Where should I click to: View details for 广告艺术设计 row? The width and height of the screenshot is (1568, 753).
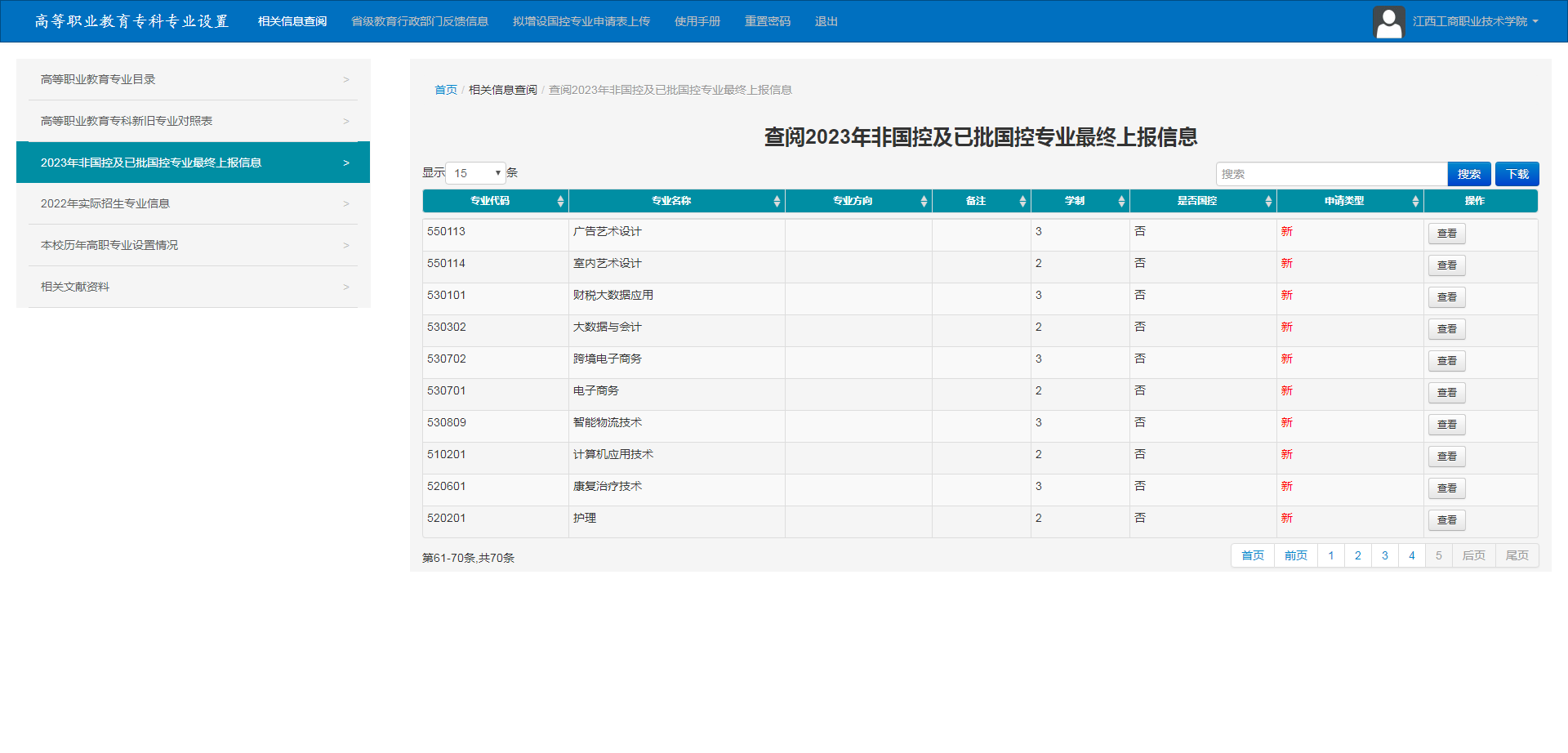pos(1446,234)
